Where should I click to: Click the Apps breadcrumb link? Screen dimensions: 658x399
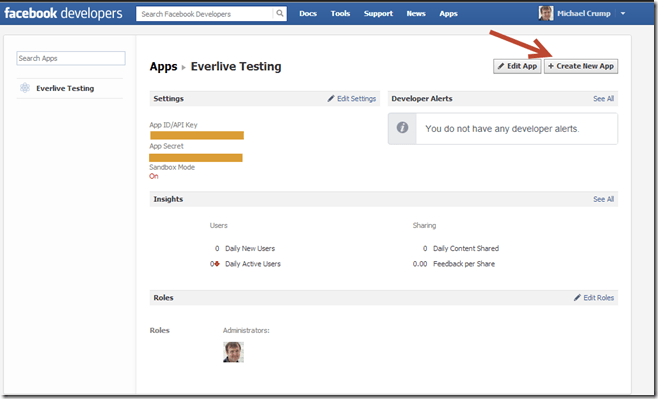click(163, 67)
